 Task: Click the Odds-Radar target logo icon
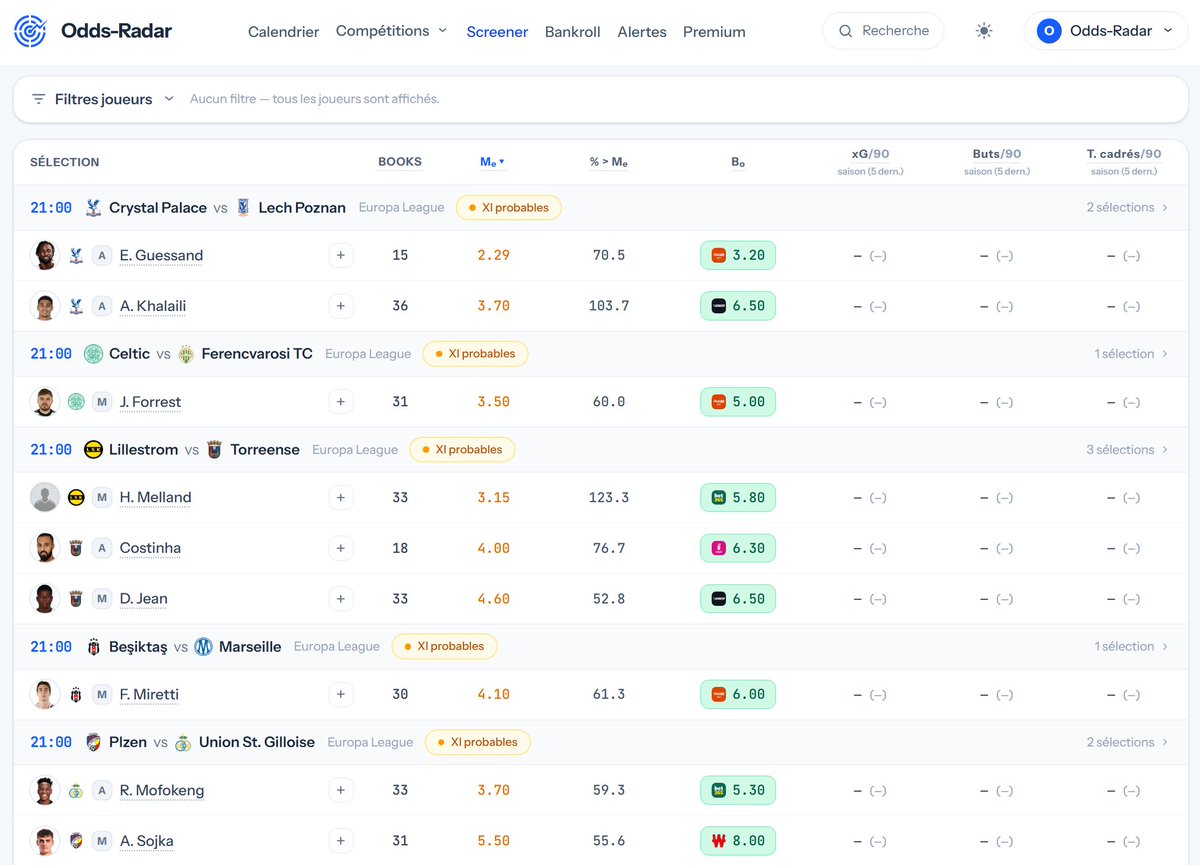pos(30,31)
